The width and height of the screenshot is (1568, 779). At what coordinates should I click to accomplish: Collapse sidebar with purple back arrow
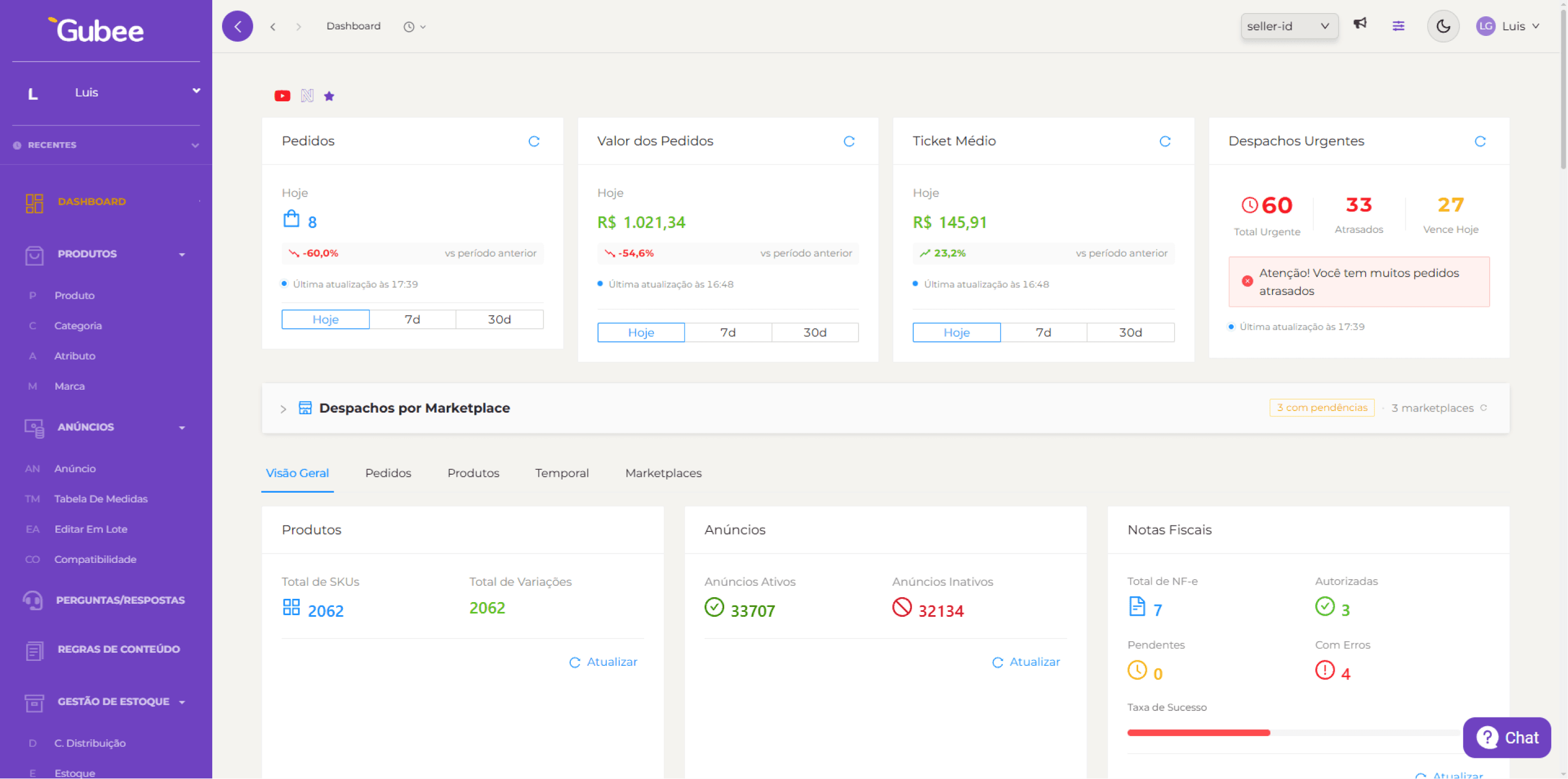click(237, 26)
